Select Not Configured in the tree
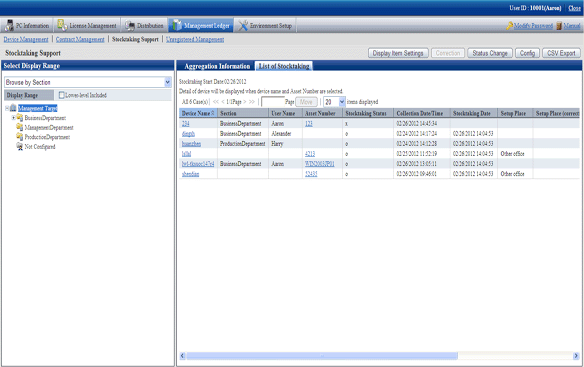 40,147
